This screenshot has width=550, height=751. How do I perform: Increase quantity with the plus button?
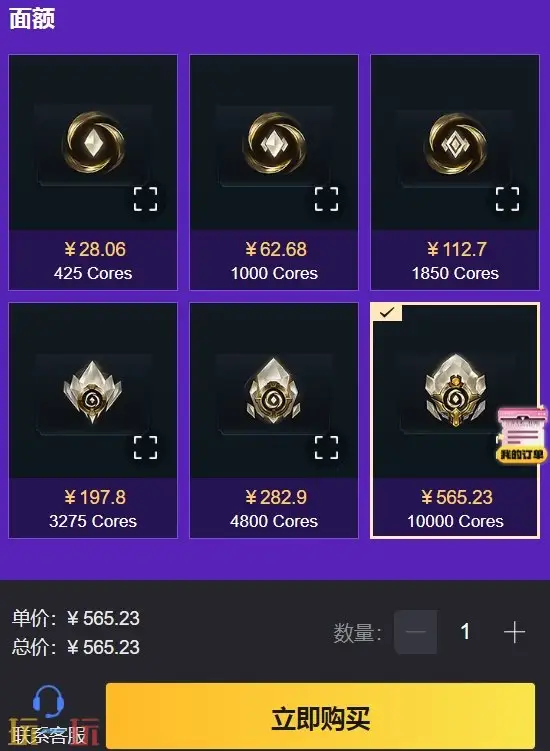coord(515,632)
